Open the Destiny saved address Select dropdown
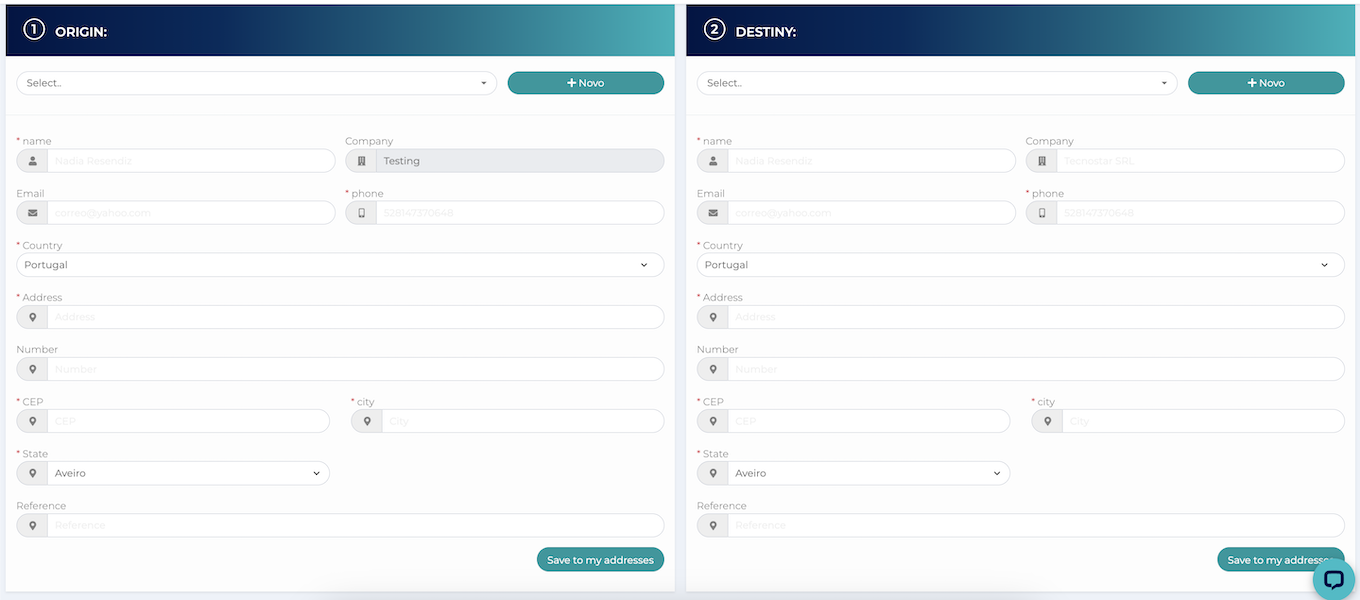Viewport: 1360px width, 600px height. 936,83
